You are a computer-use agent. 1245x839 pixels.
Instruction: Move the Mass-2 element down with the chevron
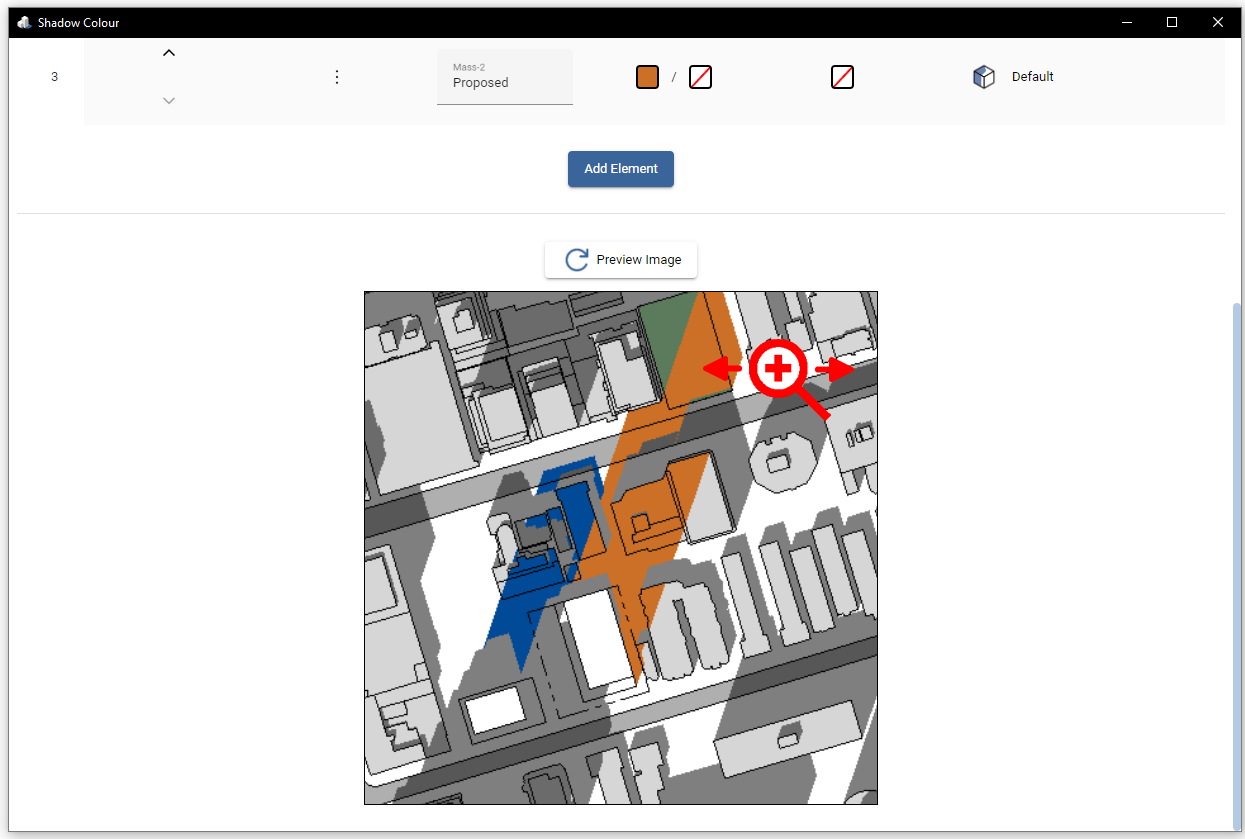(168, 100)
